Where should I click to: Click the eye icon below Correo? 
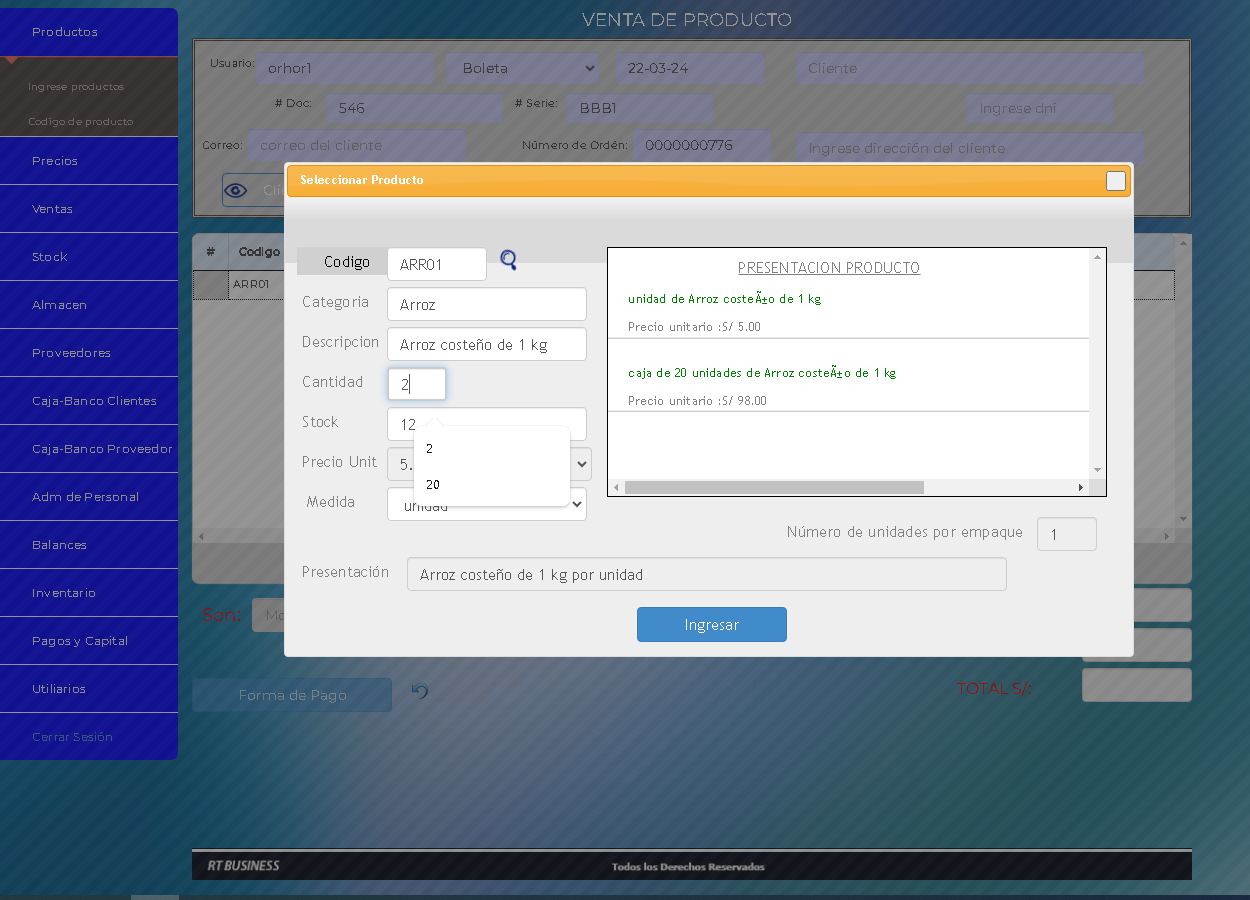coord(236,190)
